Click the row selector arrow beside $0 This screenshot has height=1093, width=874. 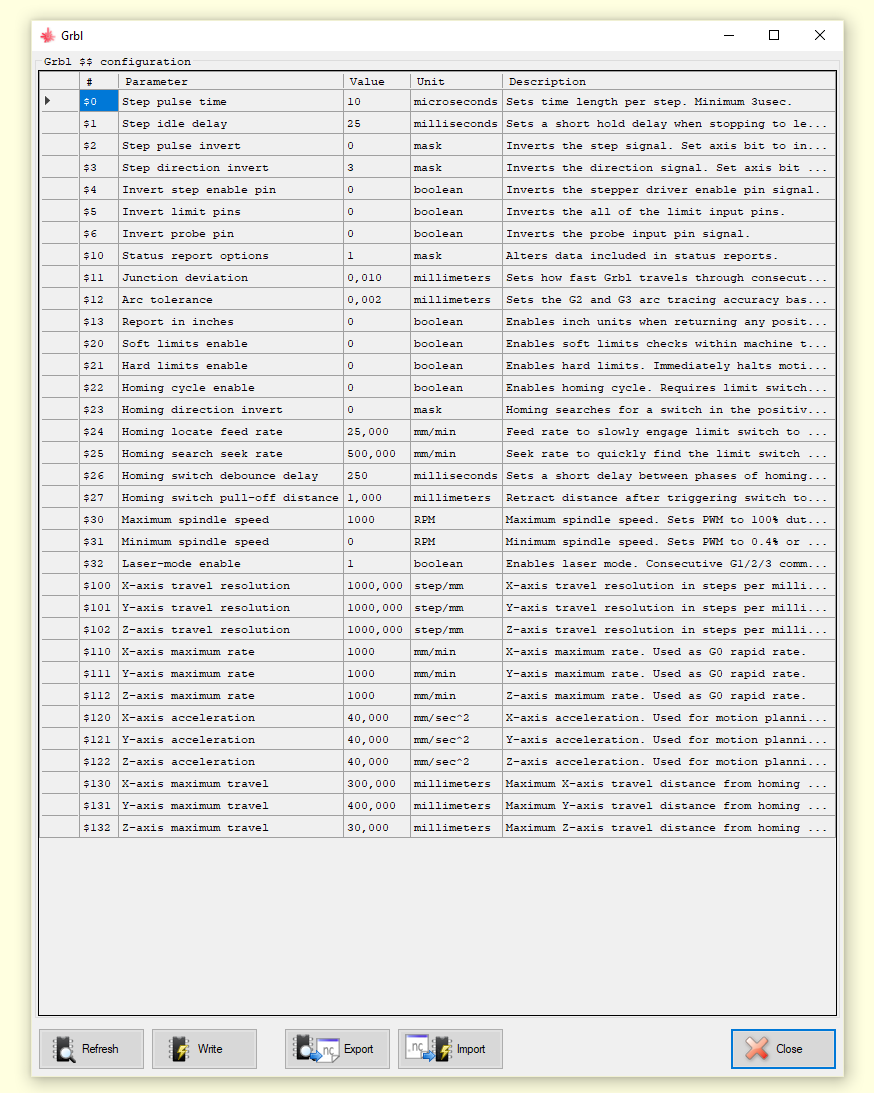pos(45,101)
